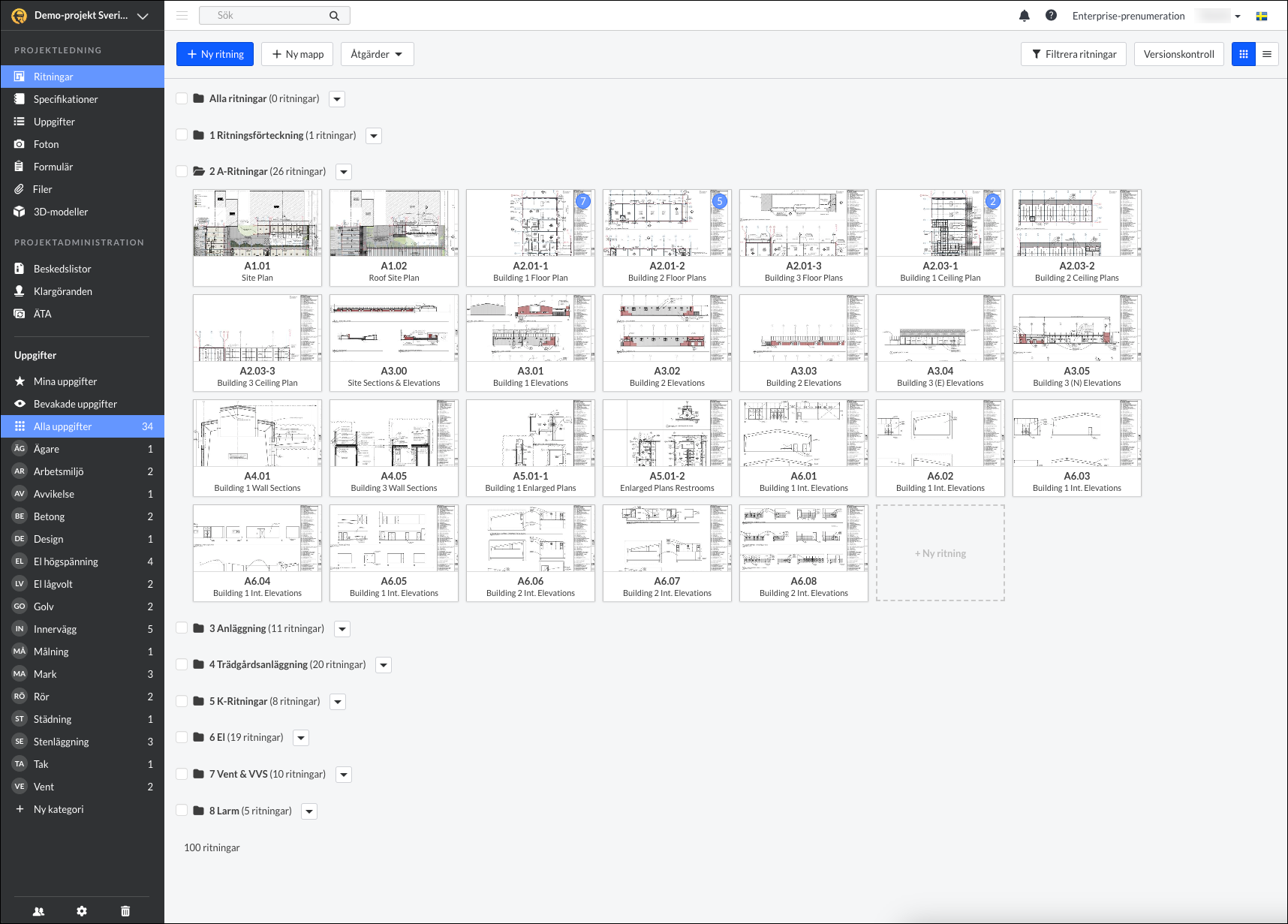Click the Enterprise-prenumeration label
This screenshot has width=1288, height=924.
(x=1128, y=16)
